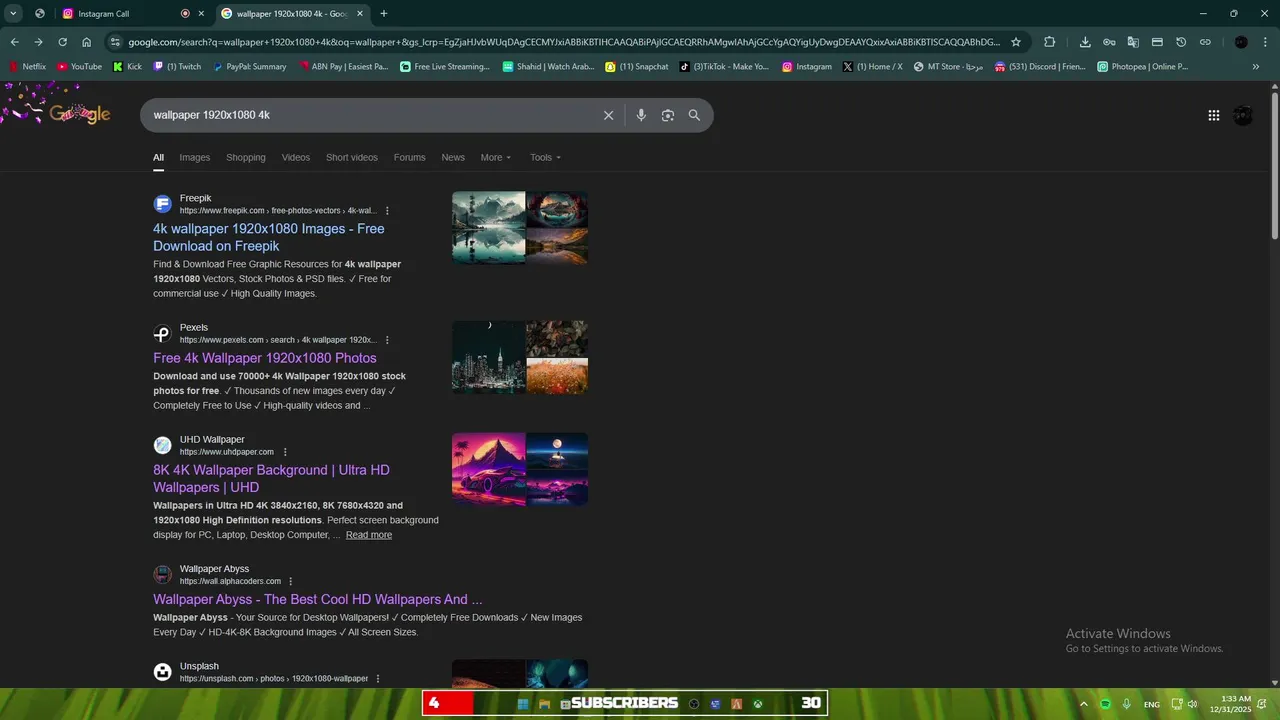
Task: Click Read more under UHD Wallpaper result
Action: (x=369, y=535)
